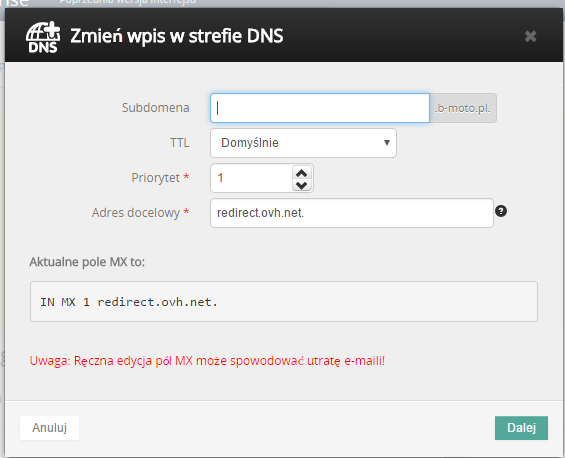Click the Anuluj button
The width and height of the screenshot is (565, 458).
click(49, 428)
